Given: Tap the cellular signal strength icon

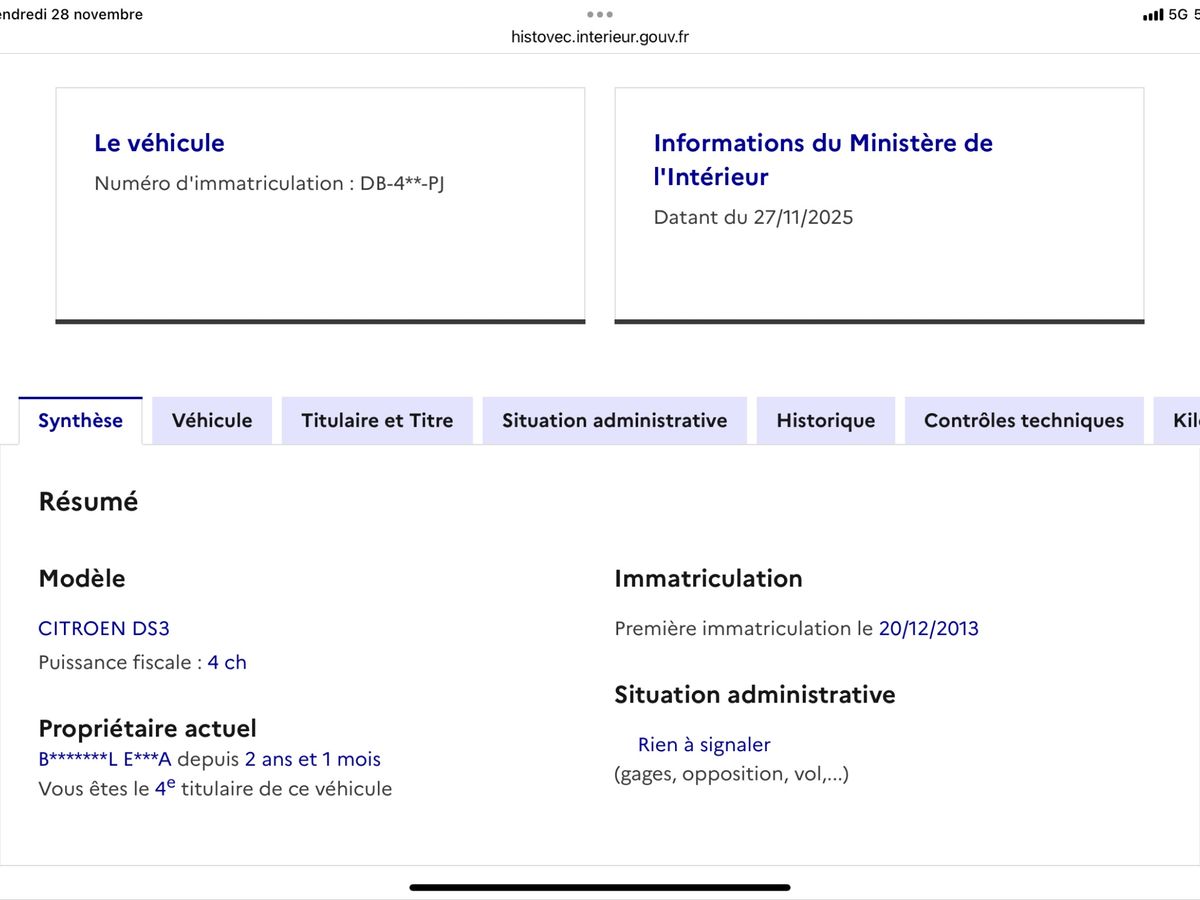Looking at the screenshot, I should [1152, 15].
